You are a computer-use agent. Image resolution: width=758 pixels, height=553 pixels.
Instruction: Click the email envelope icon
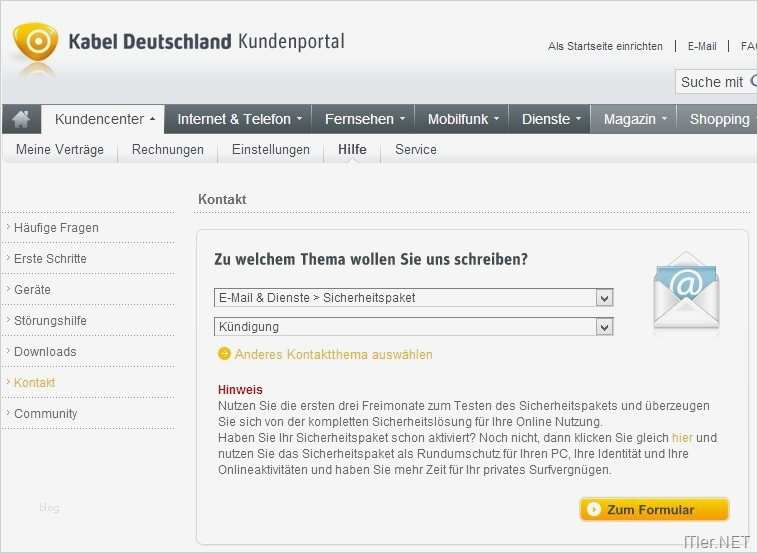(x=686, y=291)
